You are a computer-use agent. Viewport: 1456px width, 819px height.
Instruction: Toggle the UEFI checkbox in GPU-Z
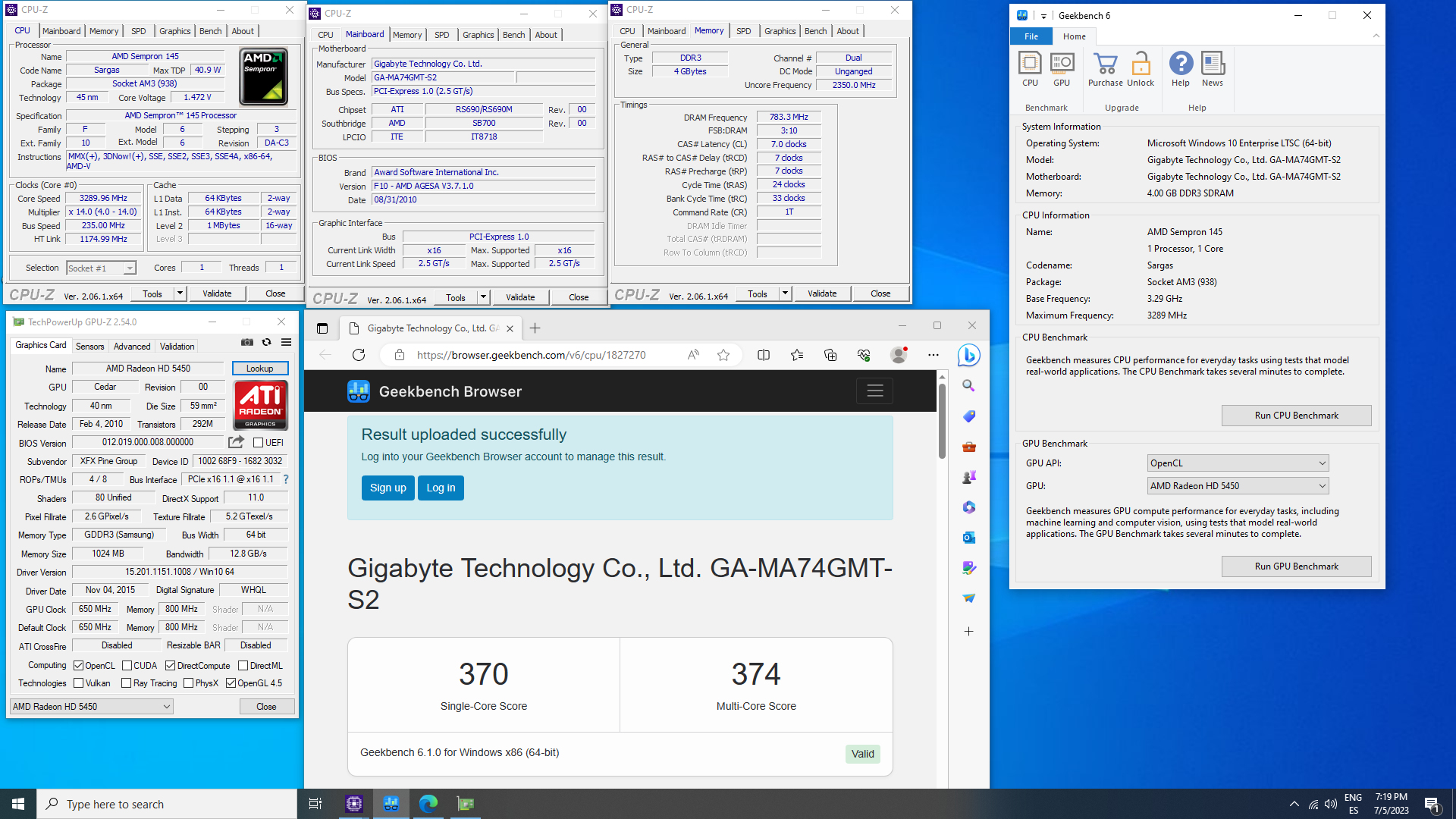click(258, 443)
